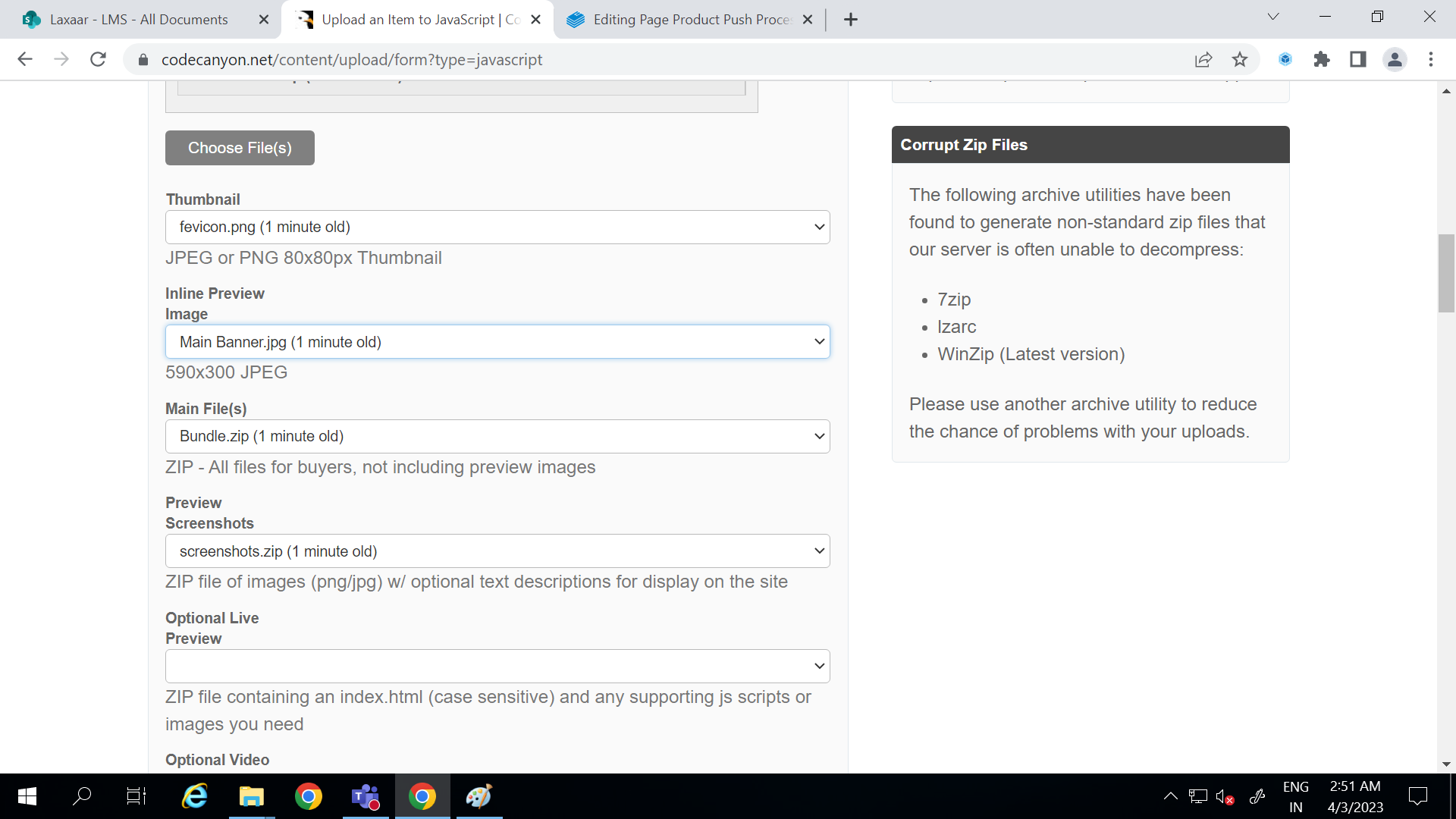Screen dimensions: 1456x819
Task: Close the Laxaar LMS tab
Action: coord(264,20)
